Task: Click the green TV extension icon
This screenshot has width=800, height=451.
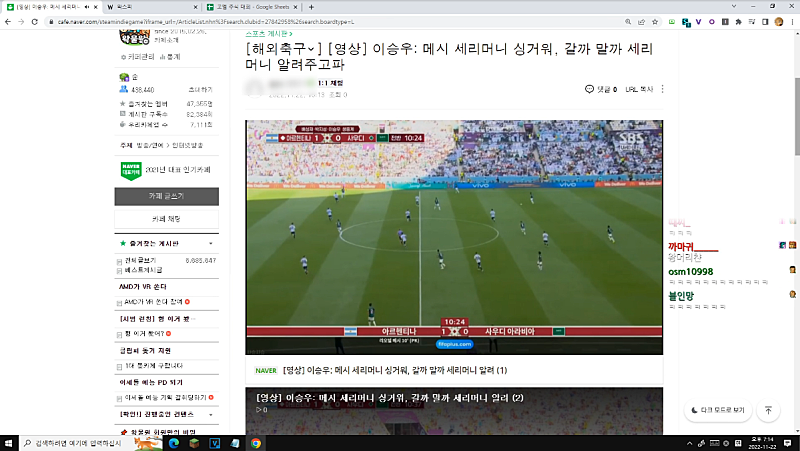Action: click(x=672, y=22)
